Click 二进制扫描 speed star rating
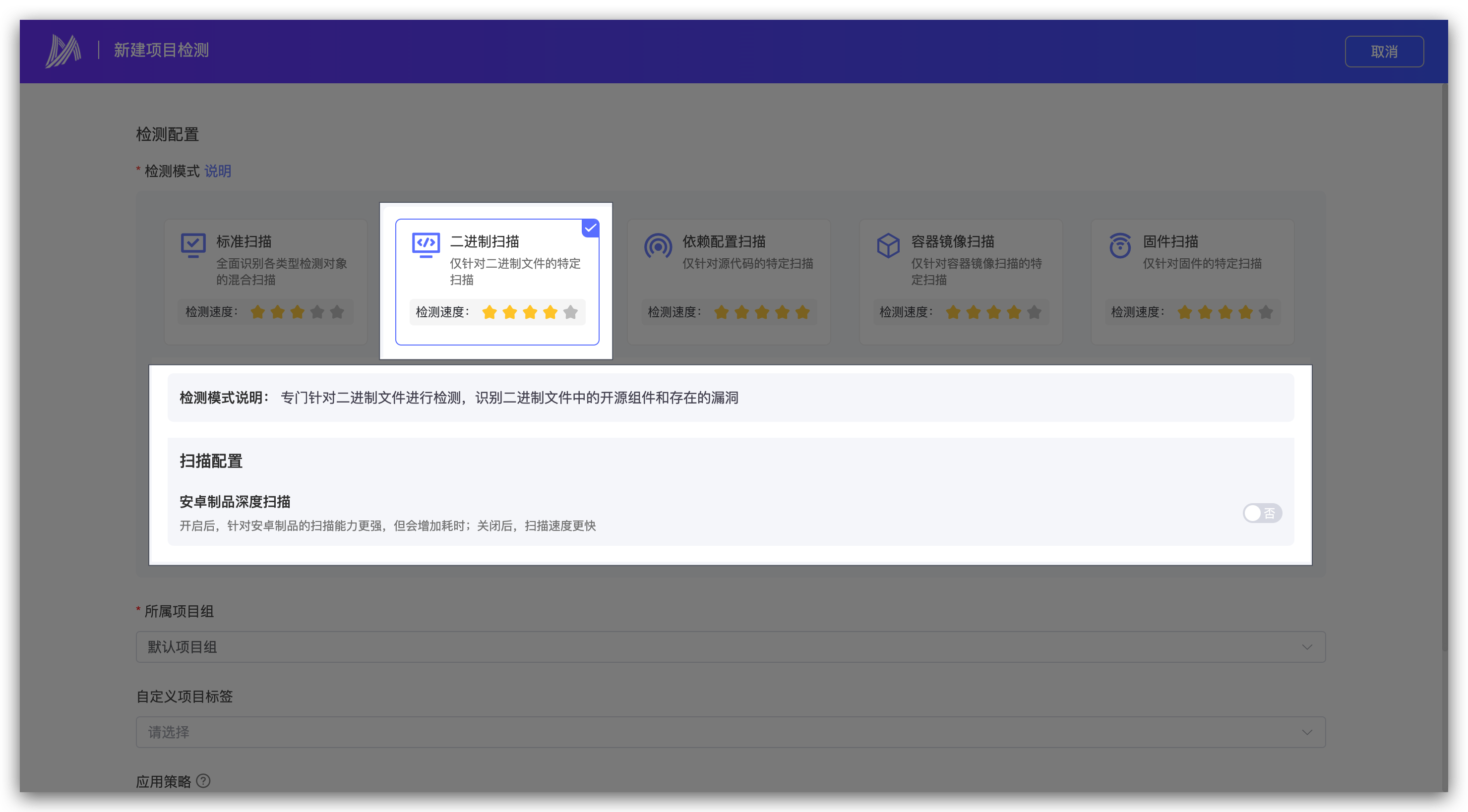The width and height of the screenshot is (1468, 812). (529, 312)
